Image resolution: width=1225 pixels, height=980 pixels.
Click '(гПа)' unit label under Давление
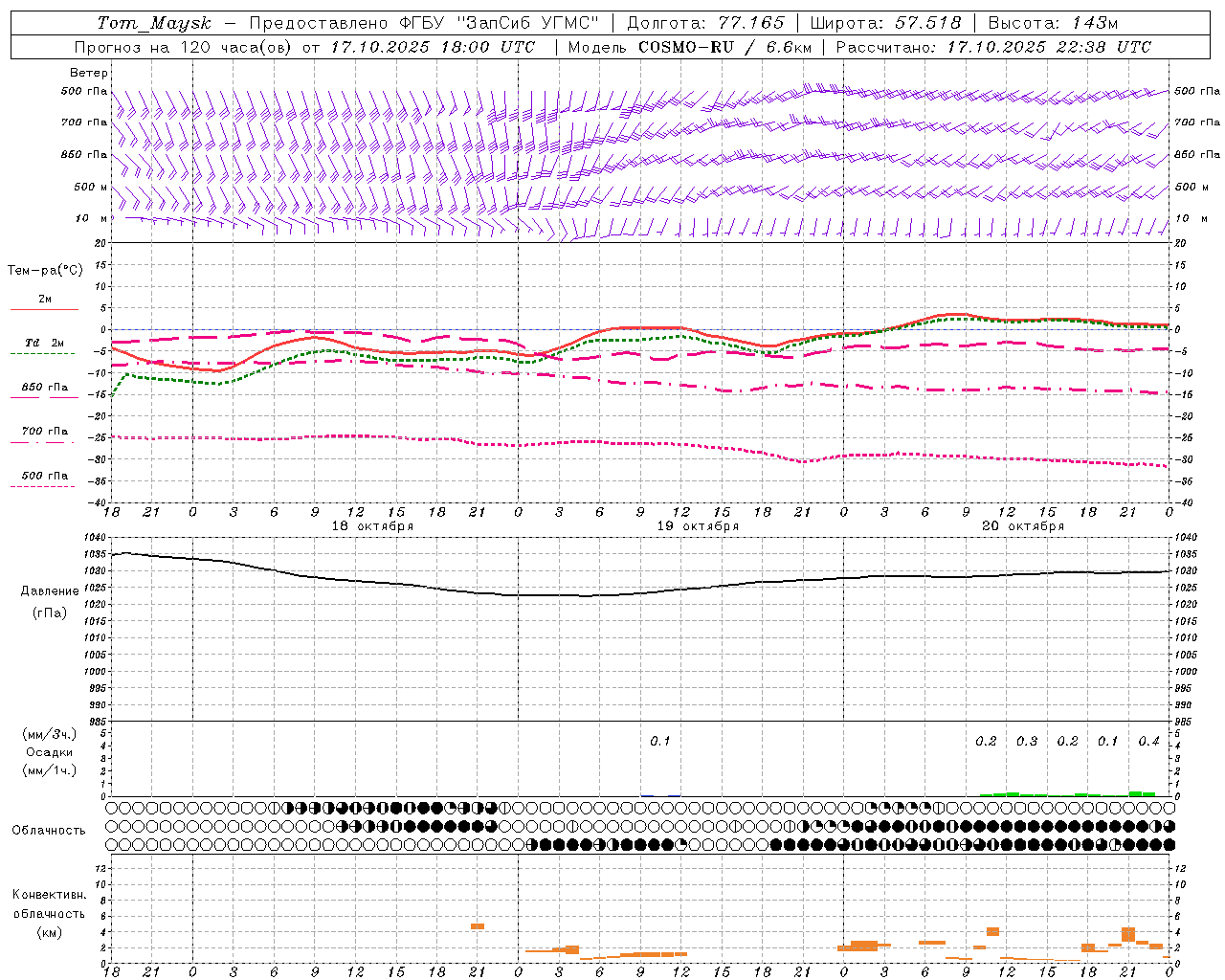tap(50, 612)
